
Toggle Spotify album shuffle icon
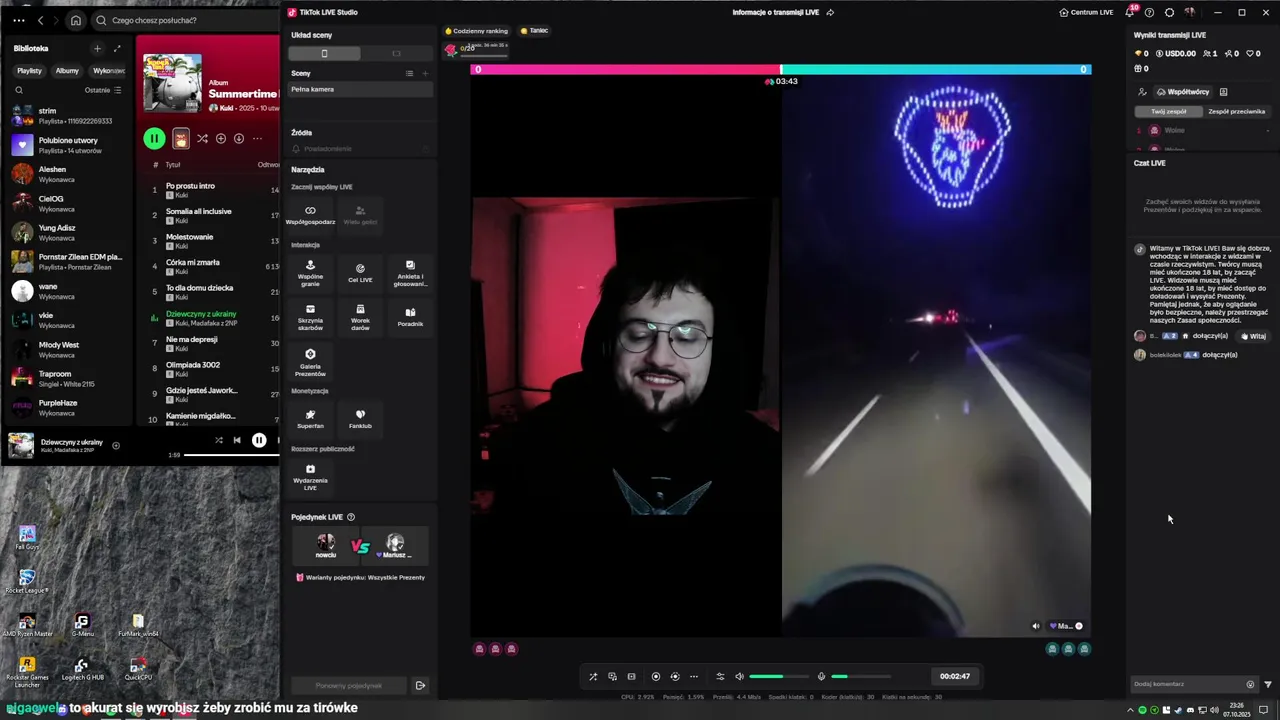202,138
